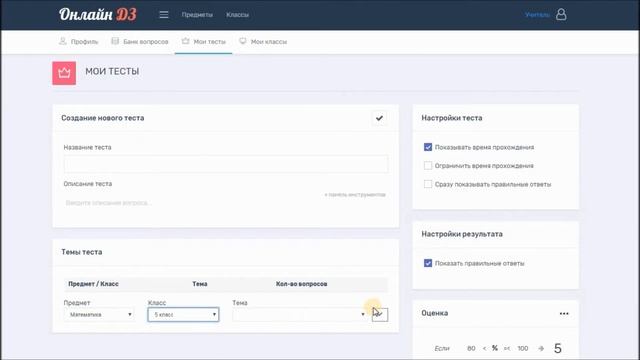Click the pink crown icon beside МОИ ТЕСТЫ

64,73
